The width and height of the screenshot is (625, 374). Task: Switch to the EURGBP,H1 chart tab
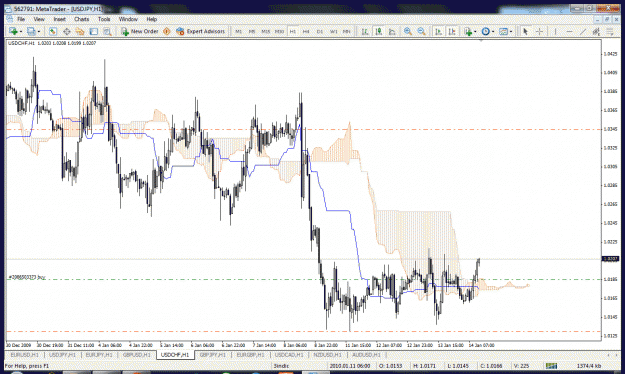(250, 355)
